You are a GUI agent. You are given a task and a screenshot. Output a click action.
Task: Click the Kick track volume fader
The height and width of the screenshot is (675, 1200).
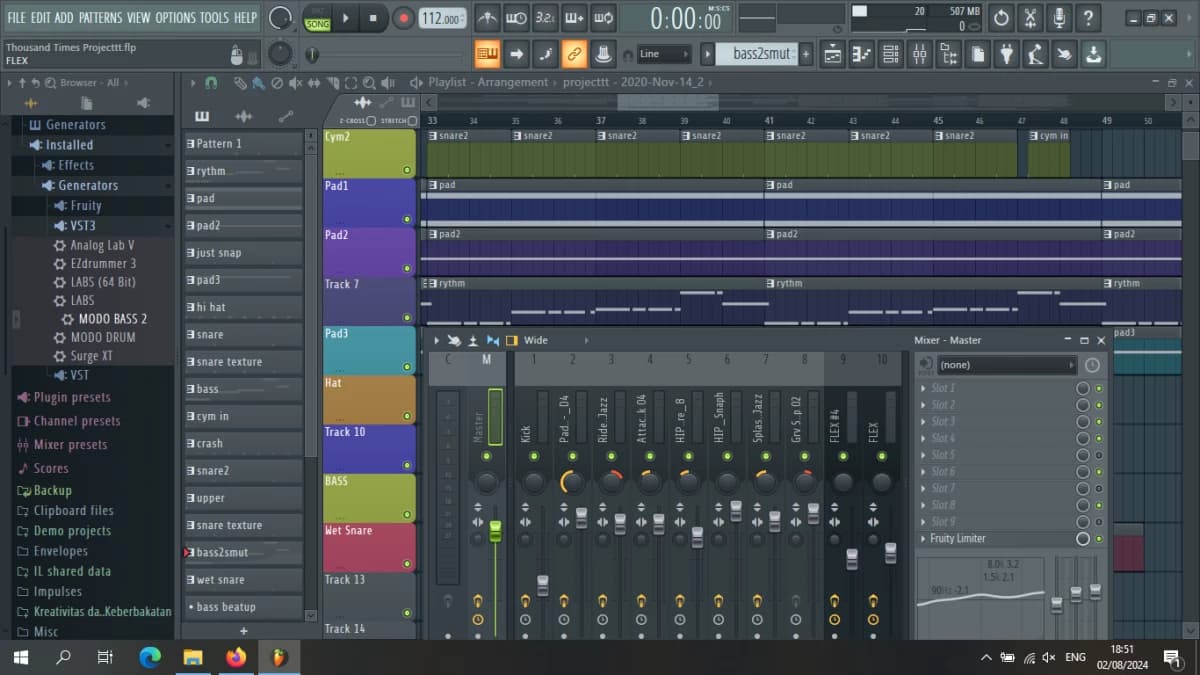coord(543,586)
